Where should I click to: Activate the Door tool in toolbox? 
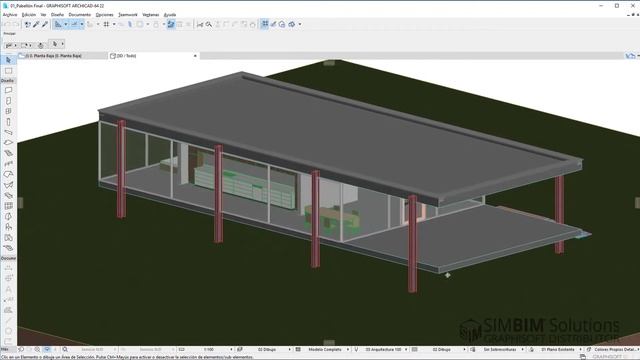(x=8, y=101)
